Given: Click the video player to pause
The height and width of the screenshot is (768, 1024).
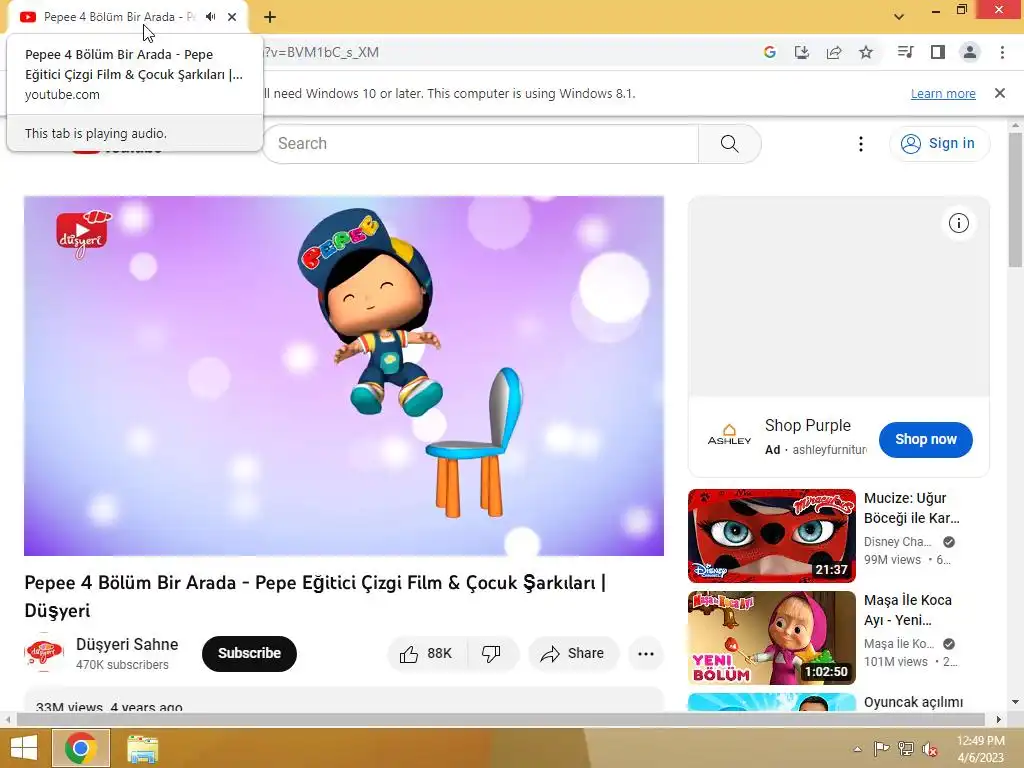Looking at the screenshot, I should point(344,376).
